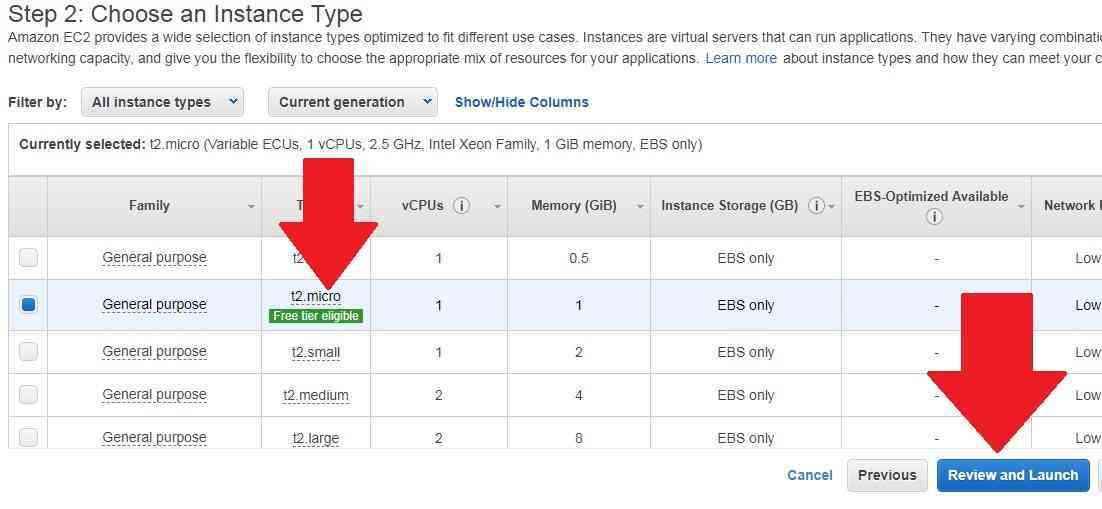This screenshot has height=509, width=1102.
Task: Click the t2.large type label
Action: 316,438
